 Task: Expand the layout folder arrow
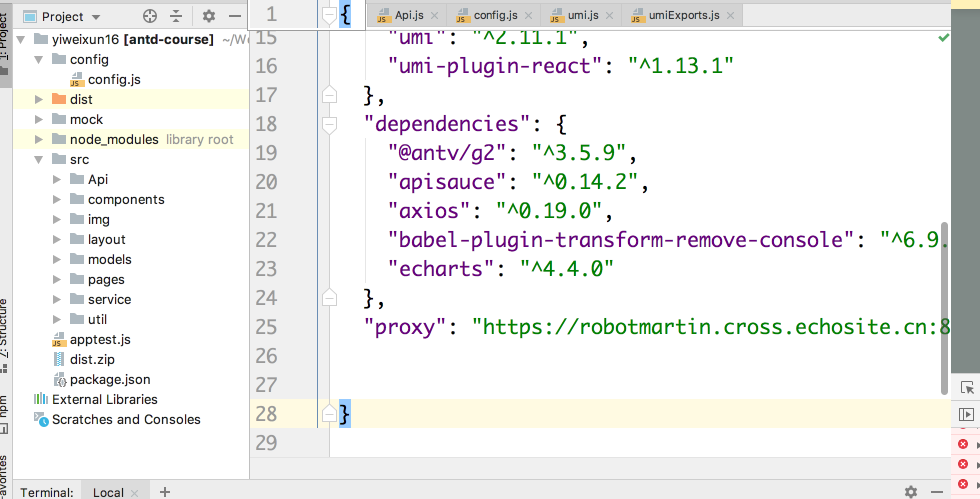57,239
